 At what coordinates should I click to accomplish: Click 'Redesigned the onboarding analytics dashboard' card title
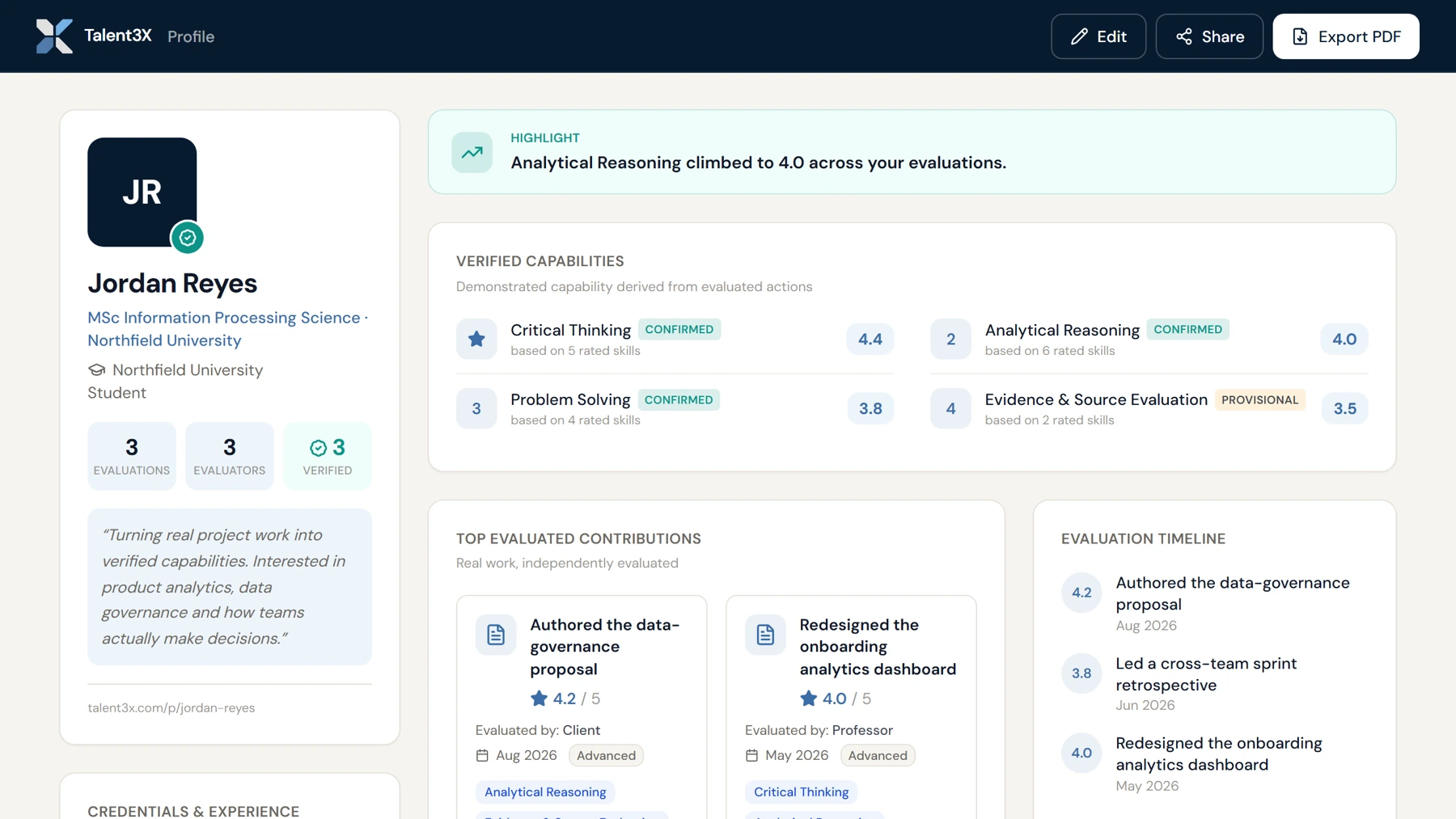[x=878, y=647]
